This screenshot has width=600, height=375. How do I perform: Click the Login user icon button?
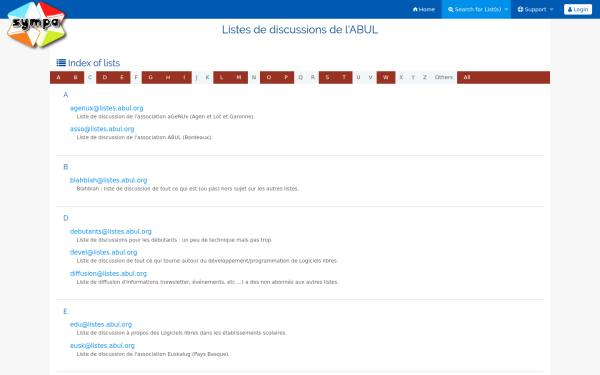(578, 9)
